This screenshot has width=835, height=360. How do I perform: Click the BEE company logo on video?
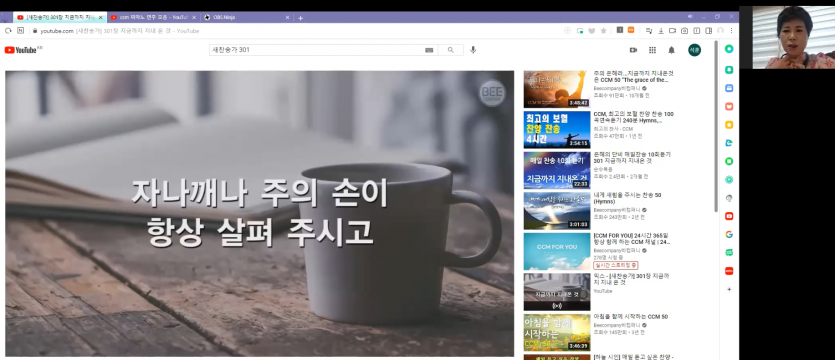492,93
